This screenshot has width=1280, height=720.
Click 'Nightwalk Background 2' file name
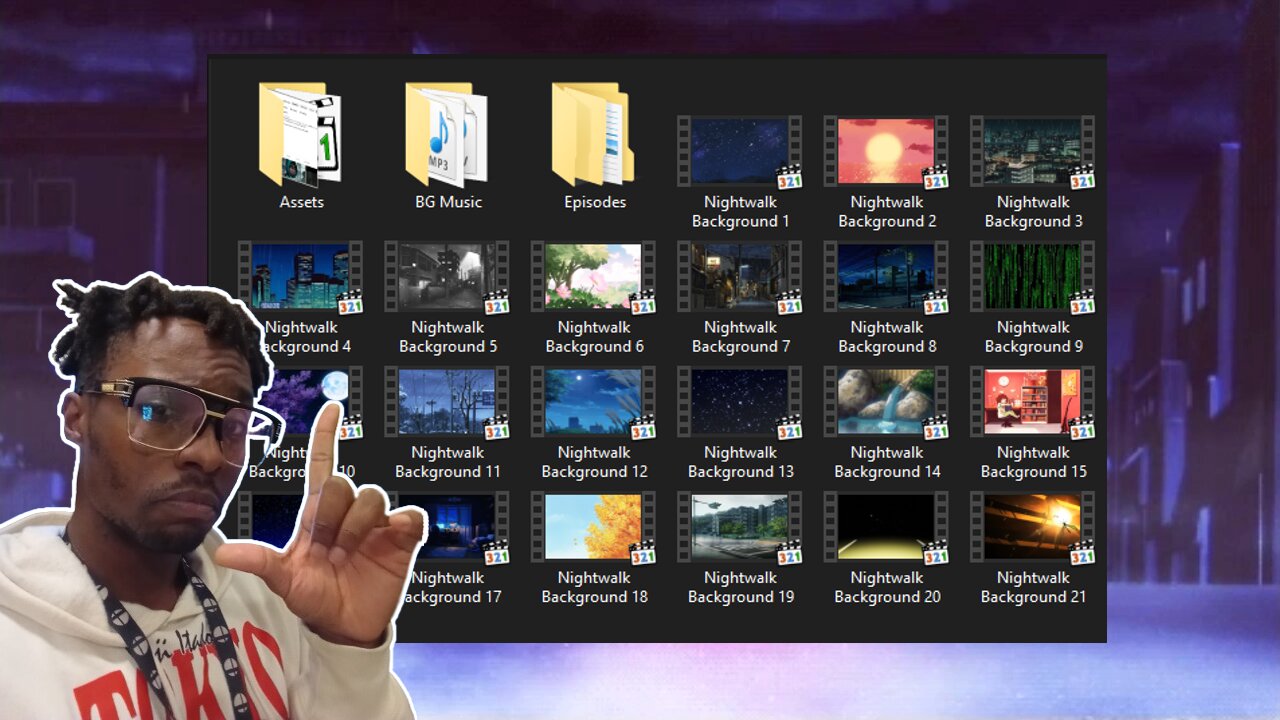(887, 212)
